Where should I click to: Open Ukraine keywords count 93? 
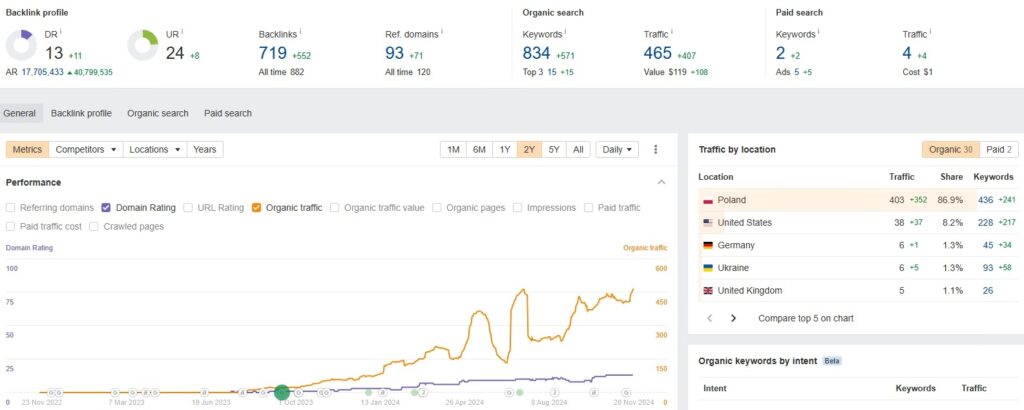click(988, 268)
